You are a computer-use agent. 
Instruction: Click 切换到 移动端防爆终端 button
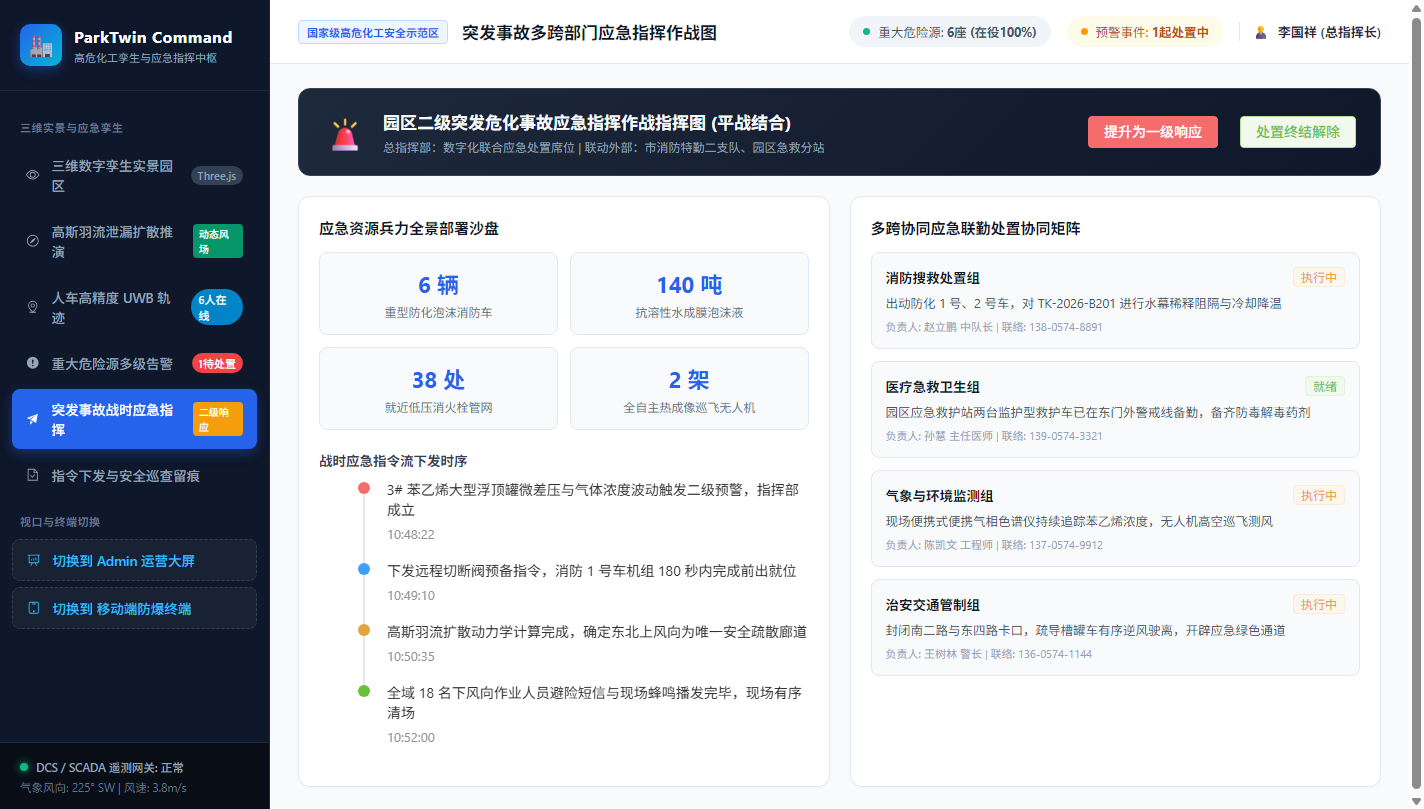pyautogui.click(x=134, y=608)
